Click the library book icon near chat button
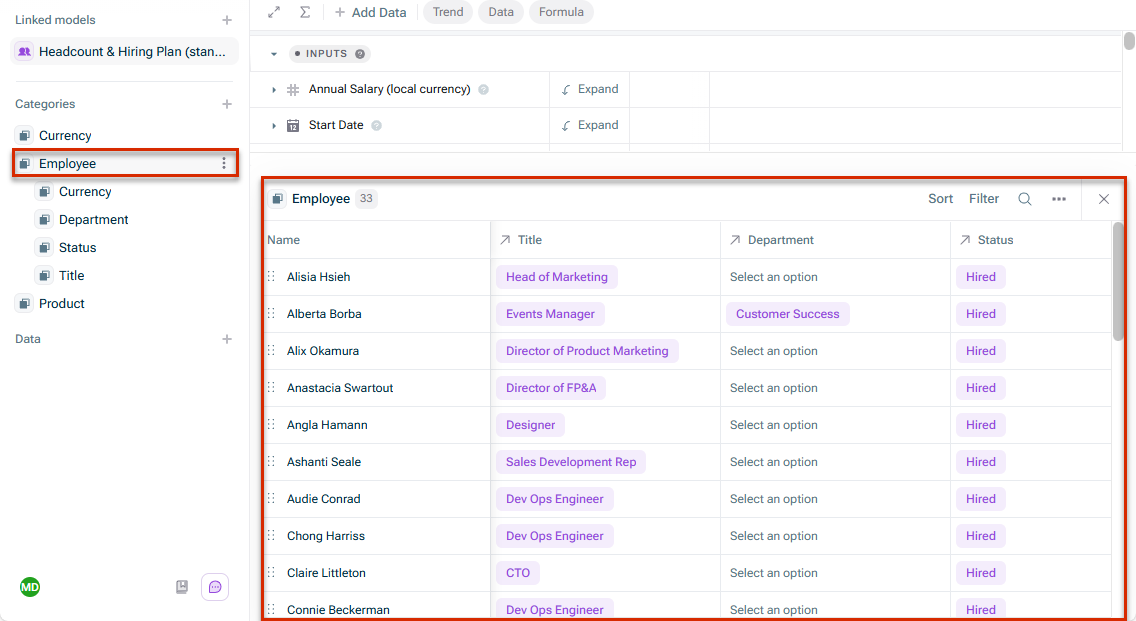Screen dimensions: 1136x621 tap(182, 587)
